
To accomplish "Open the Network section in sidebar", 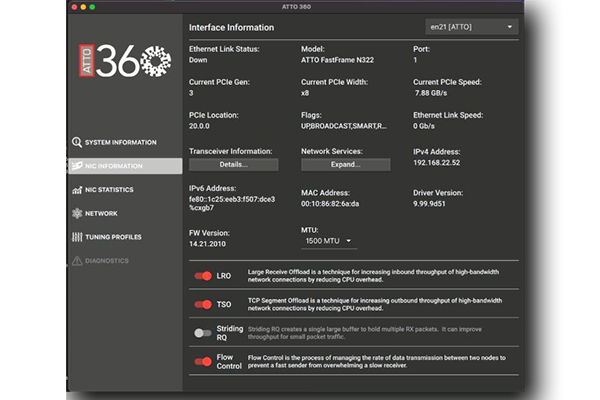I will [101, 214].
